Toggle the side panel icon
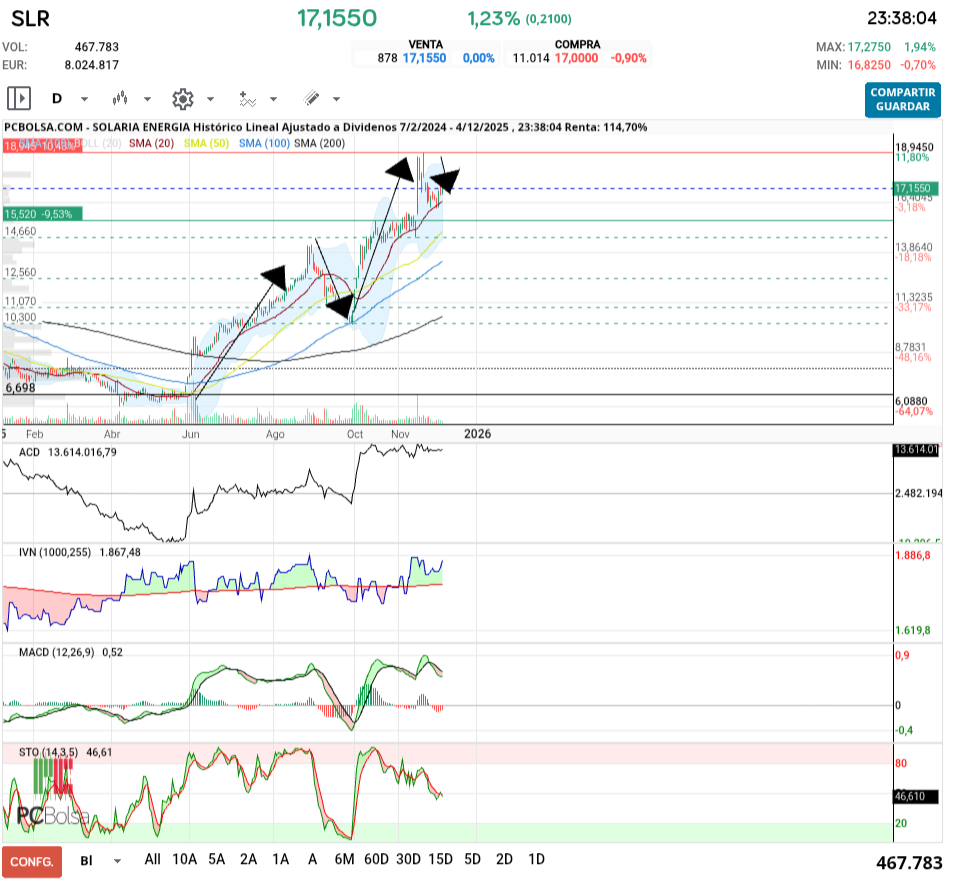The height and width of the screenshot is (883, 956). pos(18,98)
